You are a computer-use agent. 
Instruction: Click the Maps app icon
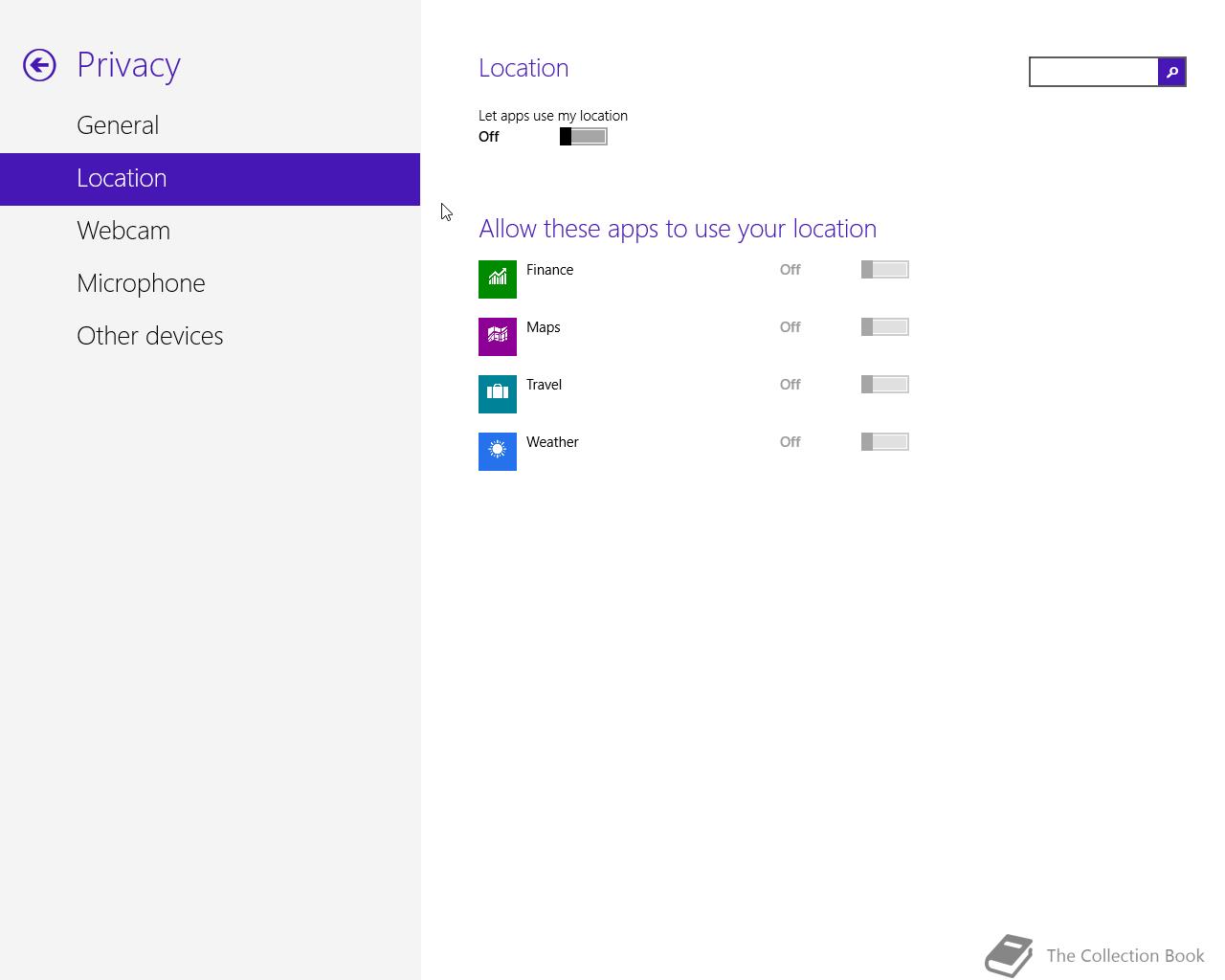(x=498, y=337)
